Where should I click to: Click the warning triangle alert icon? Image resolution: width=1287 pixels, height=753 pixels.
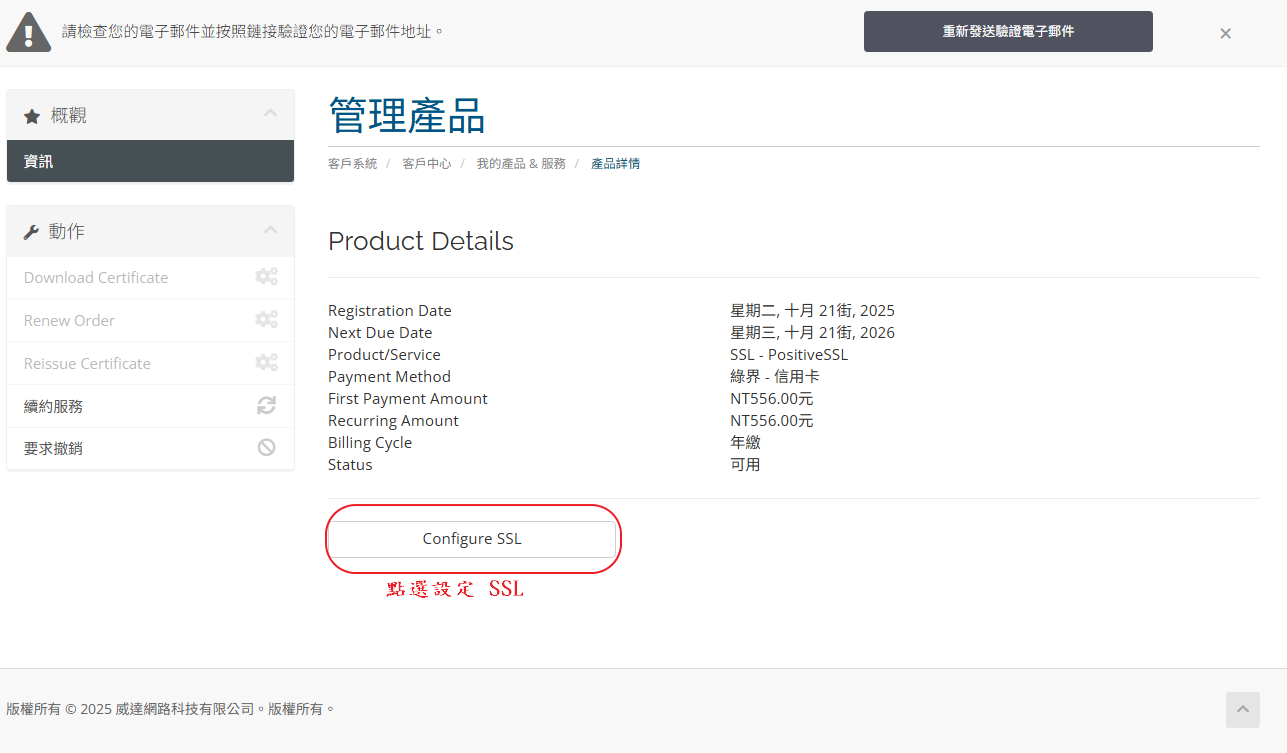(x=28, y=33)
